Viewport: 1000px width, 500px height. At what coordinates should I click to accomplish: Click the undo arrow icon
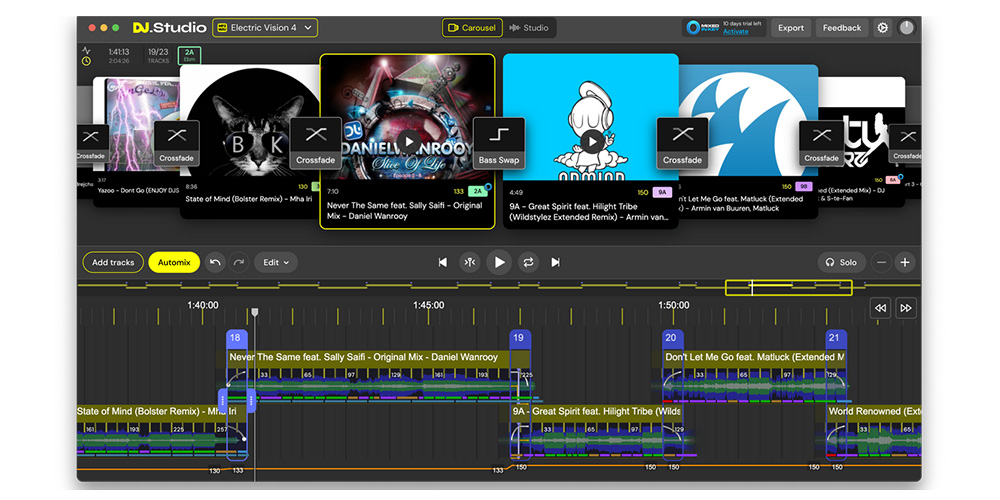pyautogui.click(x=215, y=262)
